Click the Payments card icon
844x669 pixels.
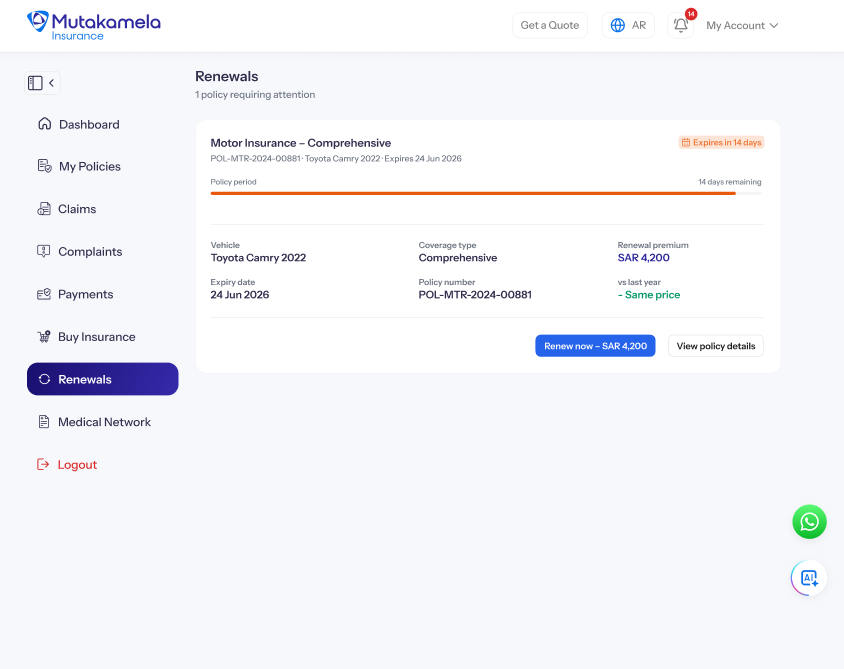44,294
